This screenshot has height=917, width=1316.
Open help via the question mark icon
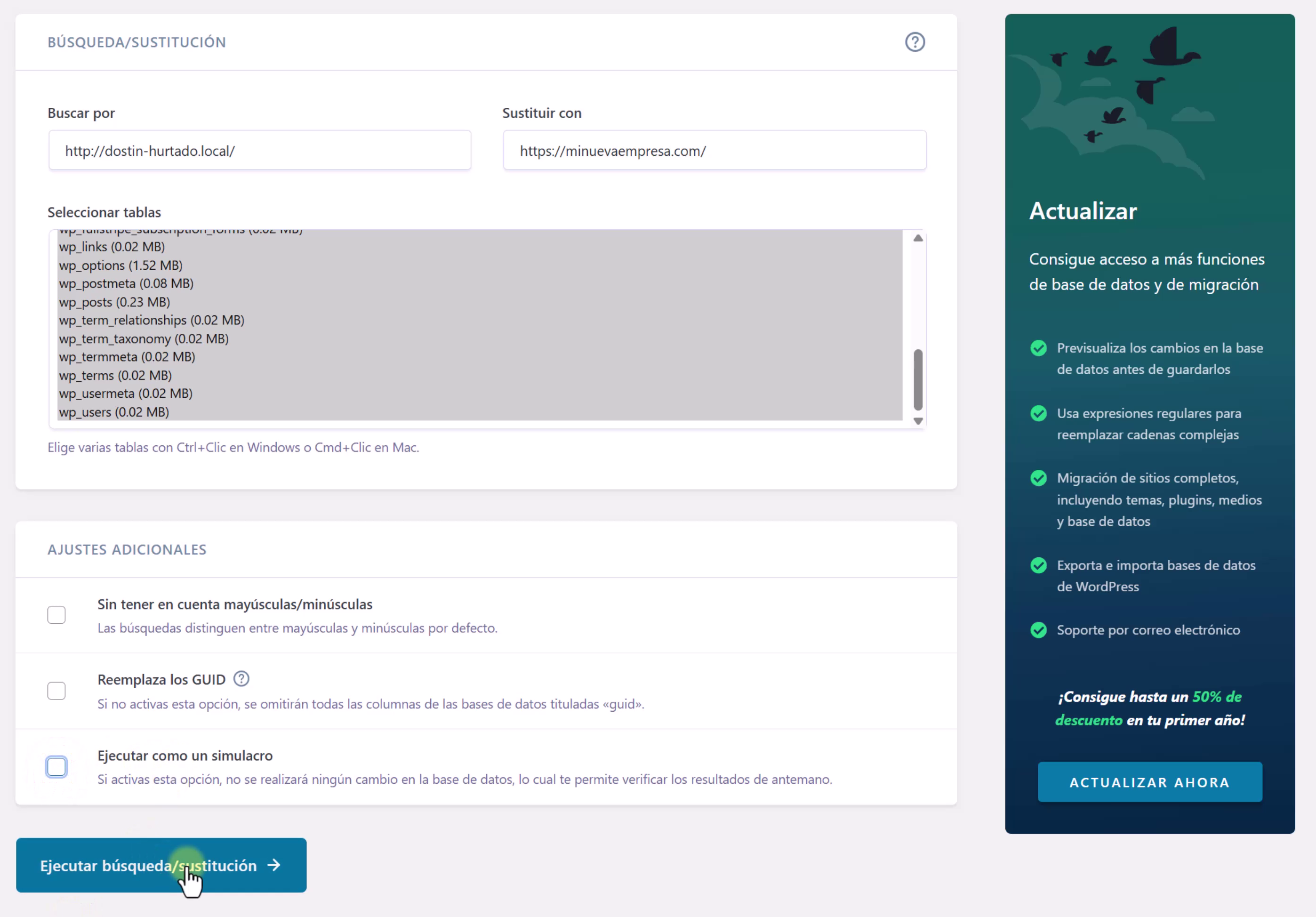tap(915, 42)
